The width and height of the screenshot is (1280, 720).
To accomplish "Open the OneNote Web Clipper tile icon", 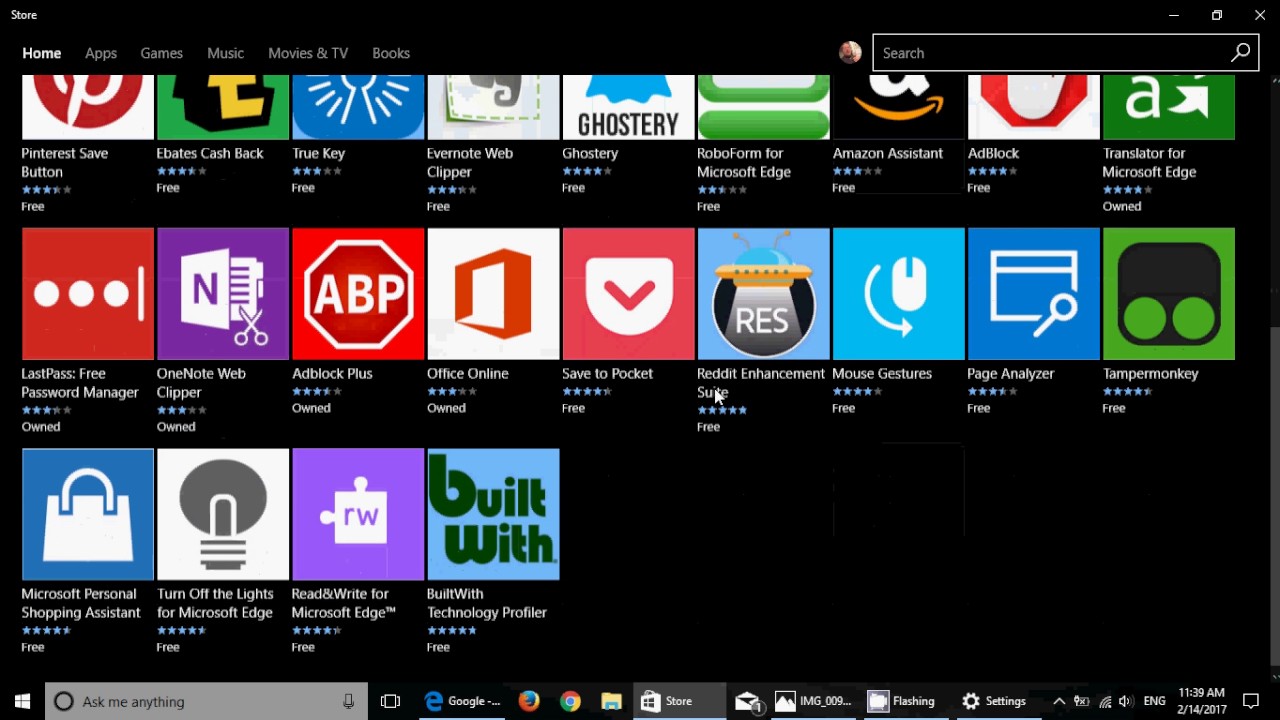I will (223, 294).
